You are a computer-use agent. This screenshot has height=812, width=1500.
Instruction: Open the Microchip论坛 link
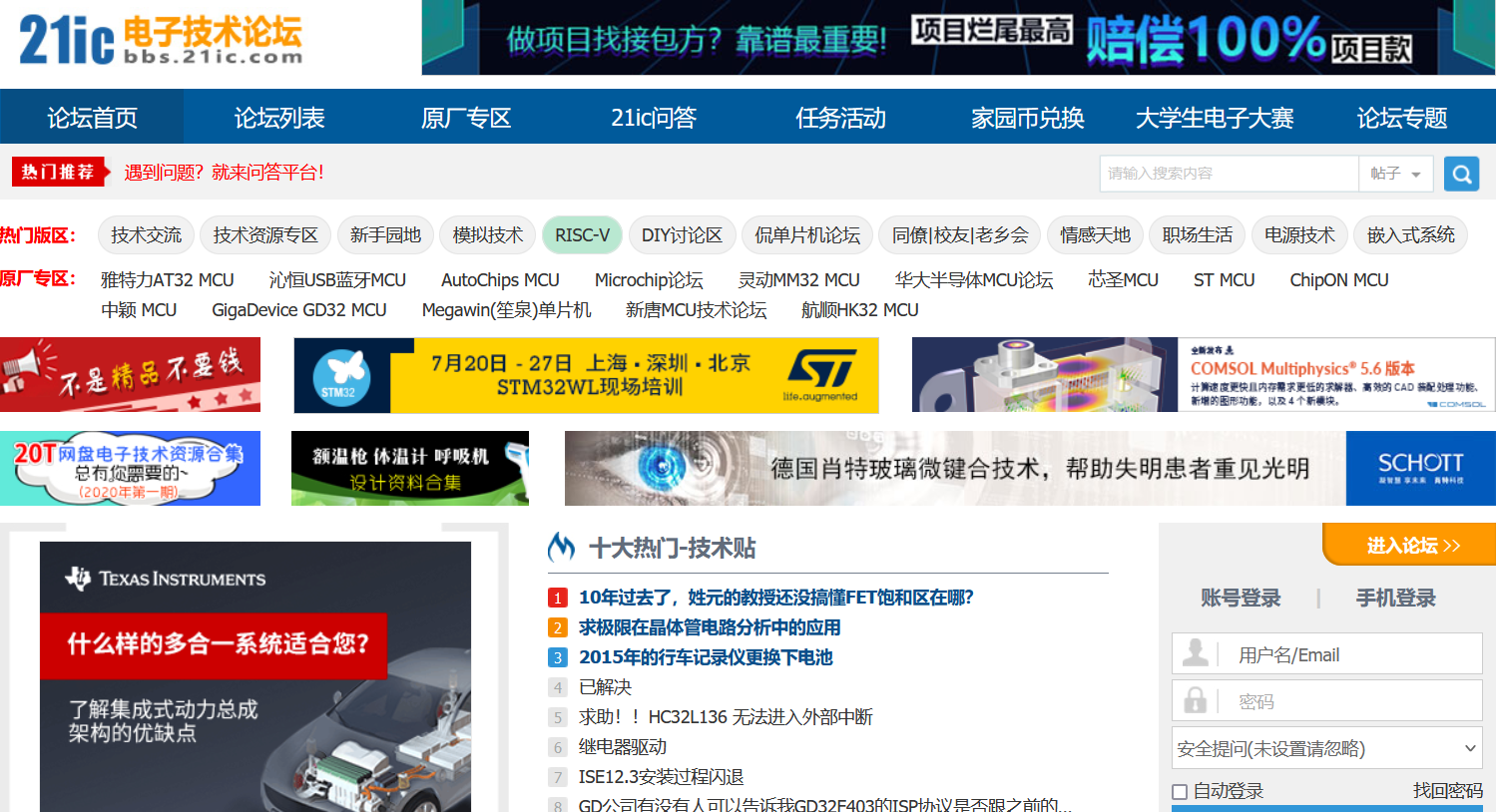(649, 280)
